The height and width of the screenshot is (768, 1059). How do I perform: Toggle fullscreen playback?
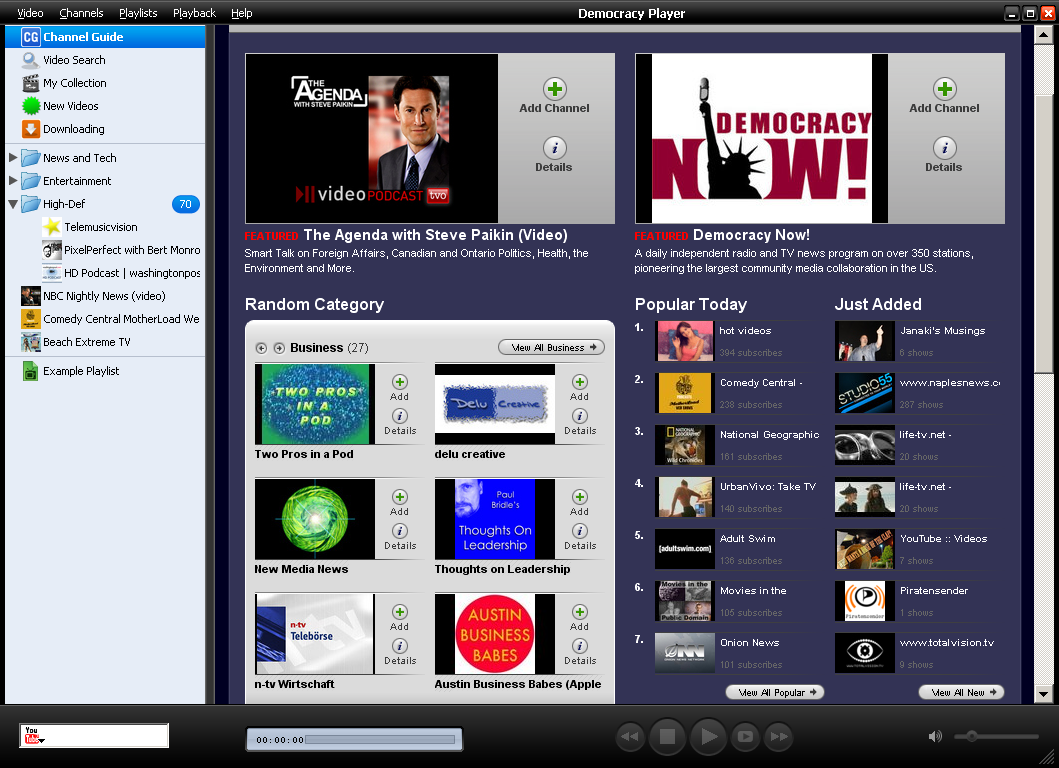click(745, 737)
